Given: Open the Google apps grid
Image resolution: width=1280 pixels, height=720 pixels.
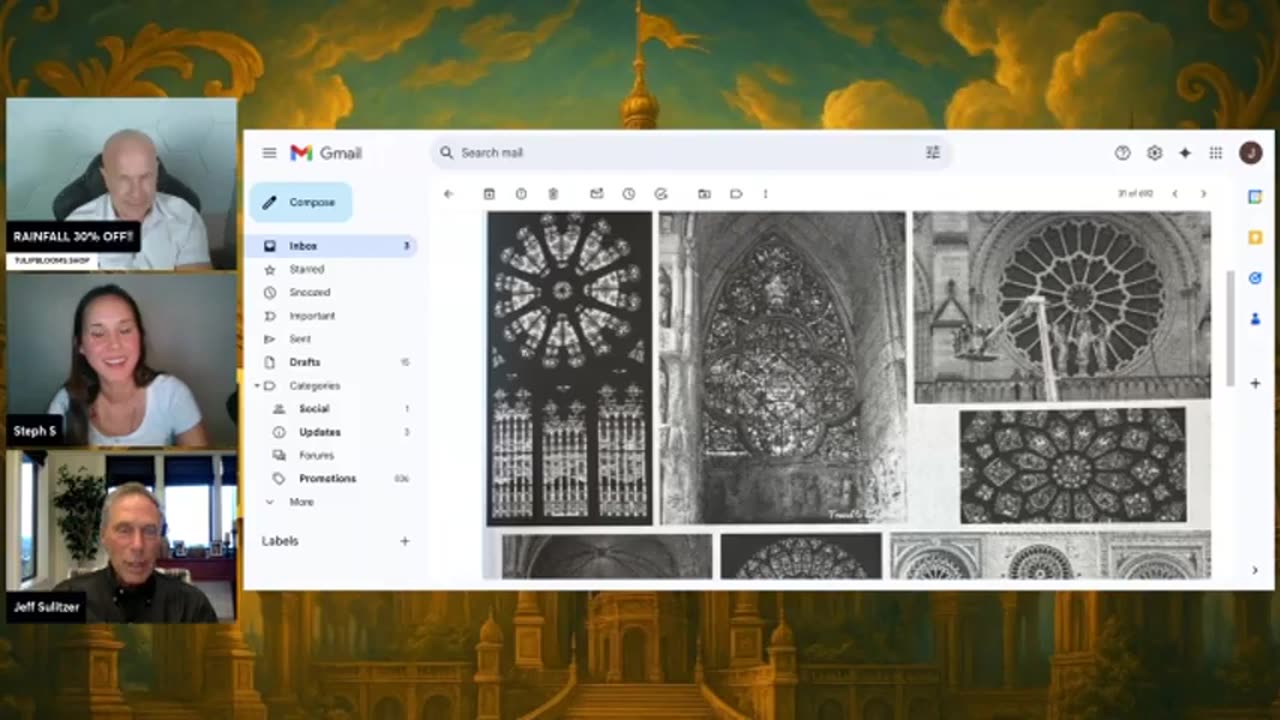Looking at the screenshot, I should click(x=1216, y=153).
